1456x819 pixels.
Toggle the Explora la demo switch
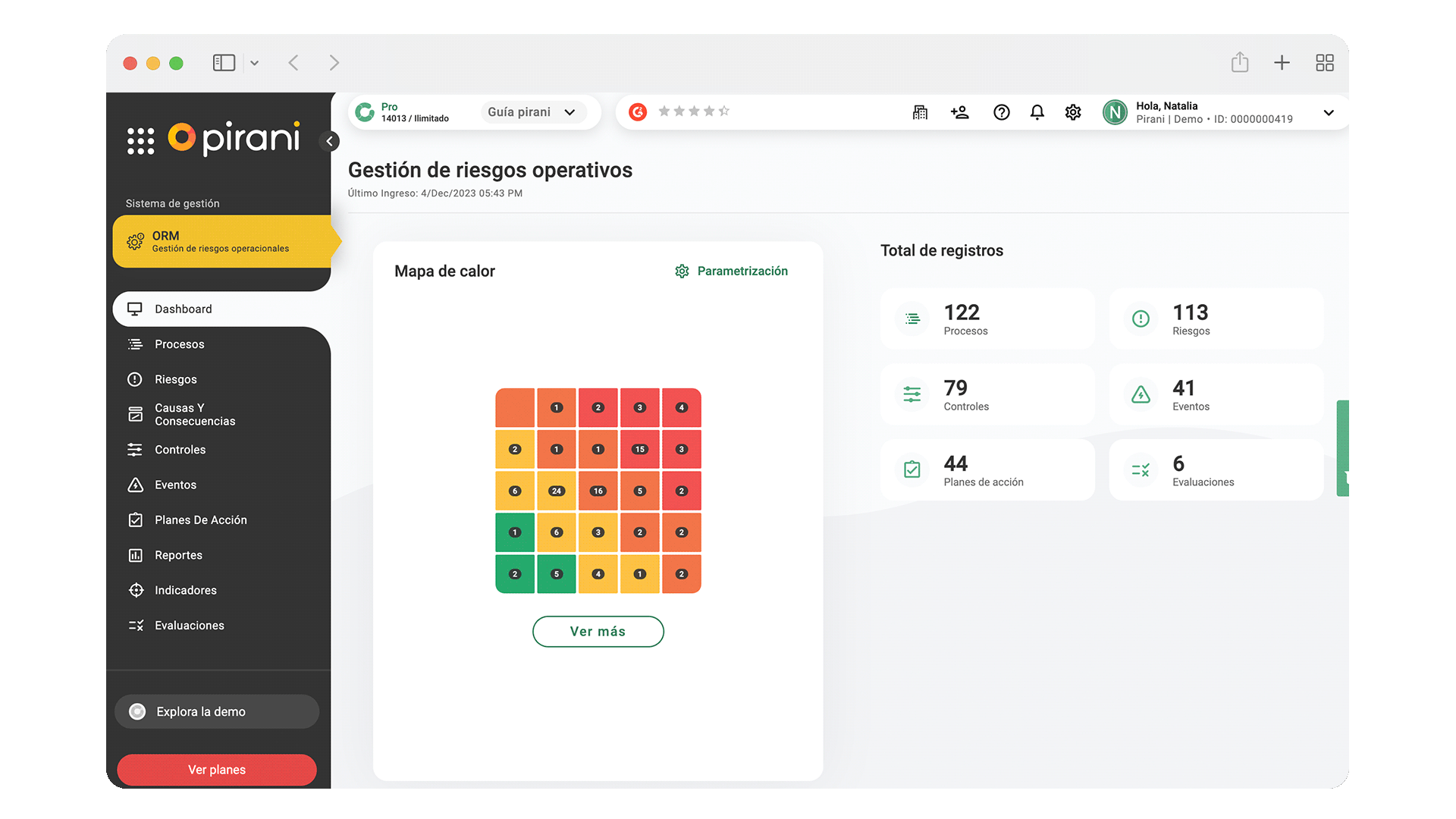coord(137,711)
